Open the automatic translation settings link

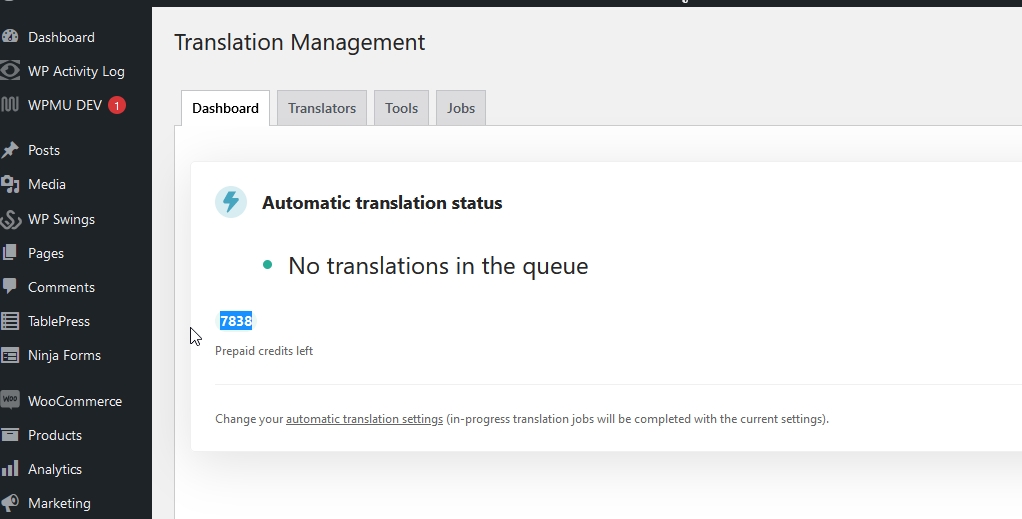(364, 419)
